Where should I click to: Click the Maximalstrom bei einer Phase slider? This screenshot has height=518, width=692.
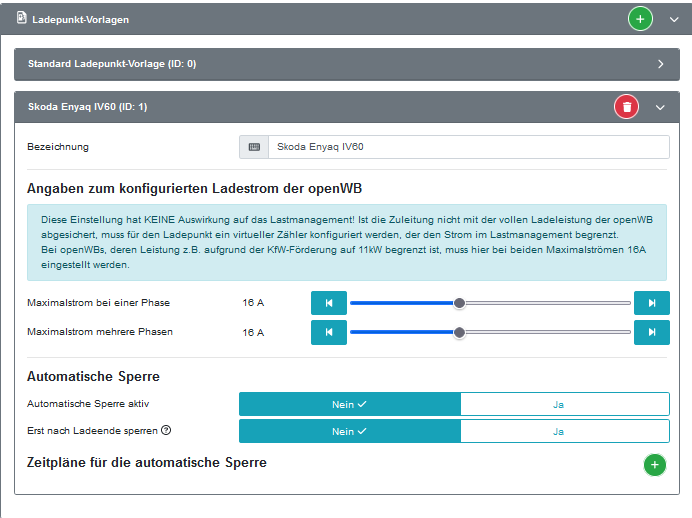490,303
